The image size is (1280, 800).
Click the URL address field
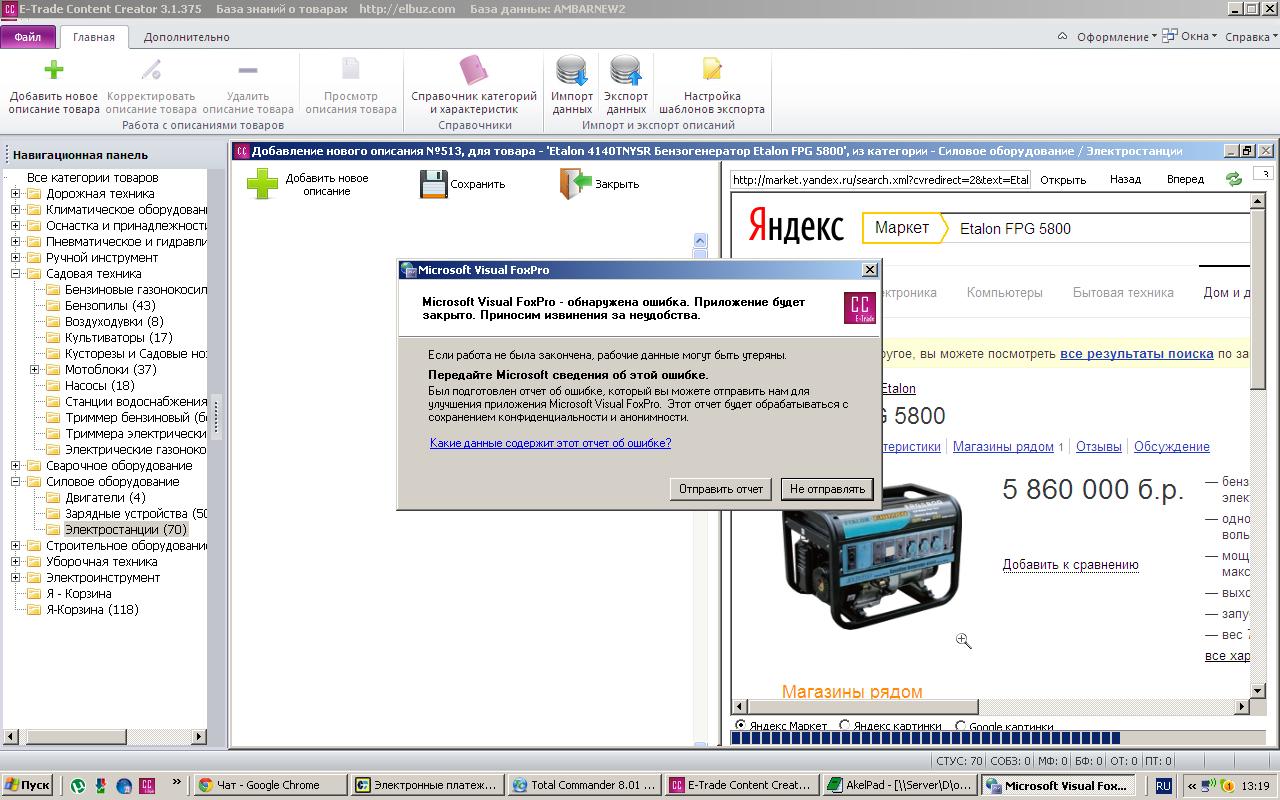(880, 180)
